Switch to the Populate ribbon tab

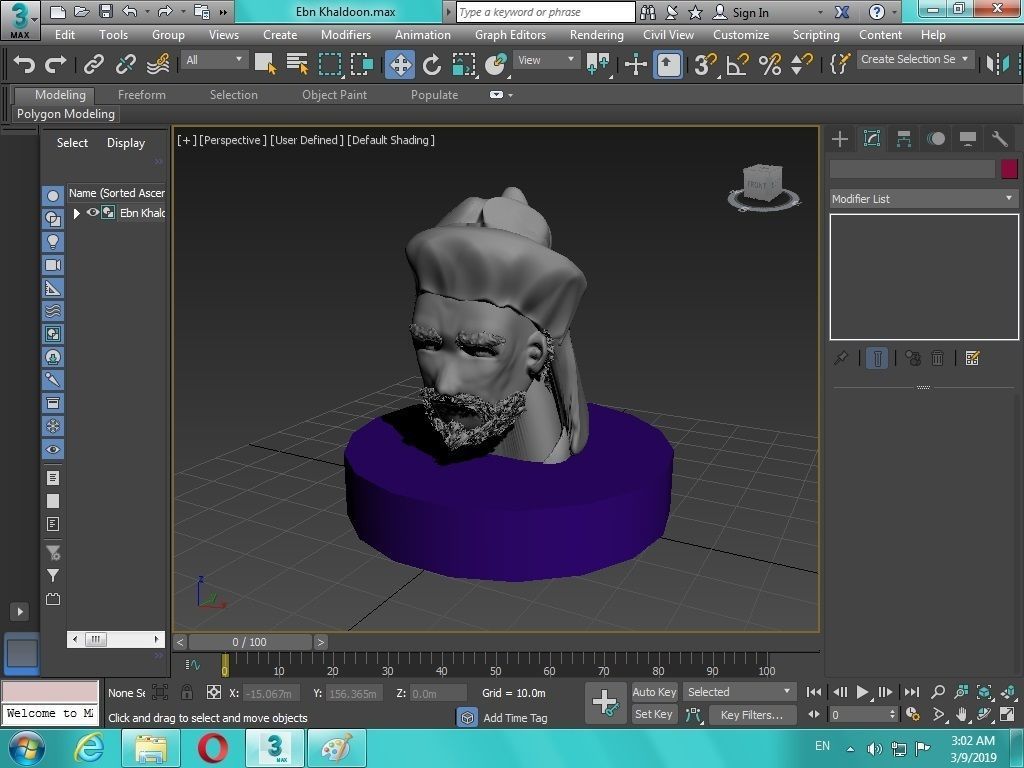(434, 95)
